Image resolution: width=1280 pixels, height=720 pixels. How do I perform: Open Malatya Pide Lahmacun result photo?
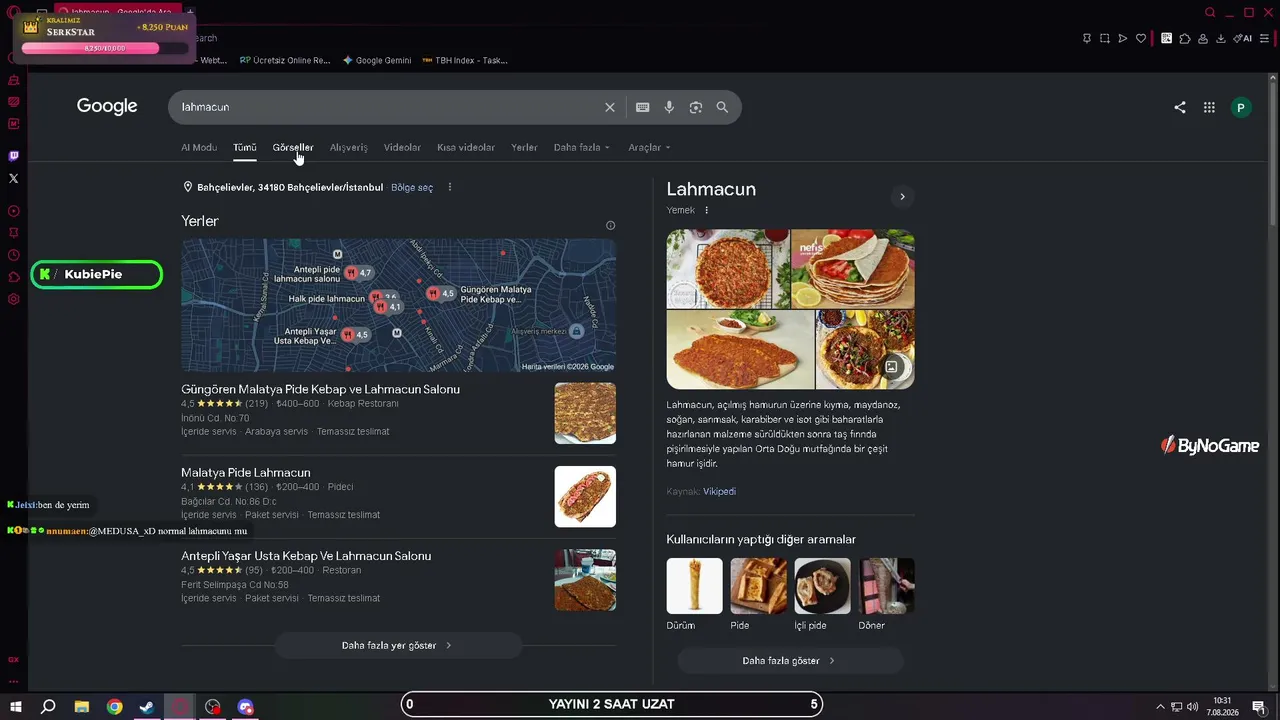585,496
